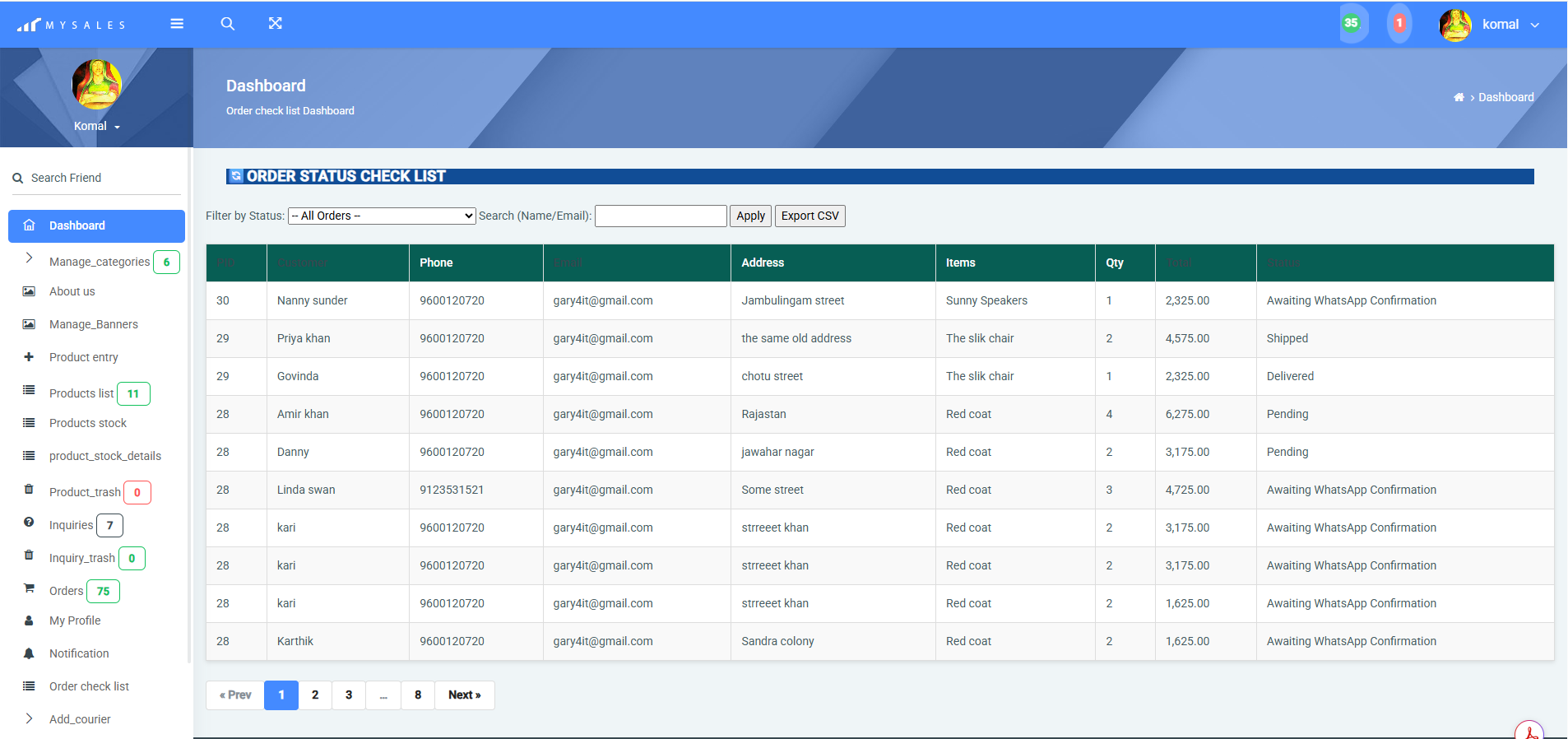1568x739 pixels.
Task: Go to pagination page 2
Action: point(315,695)
